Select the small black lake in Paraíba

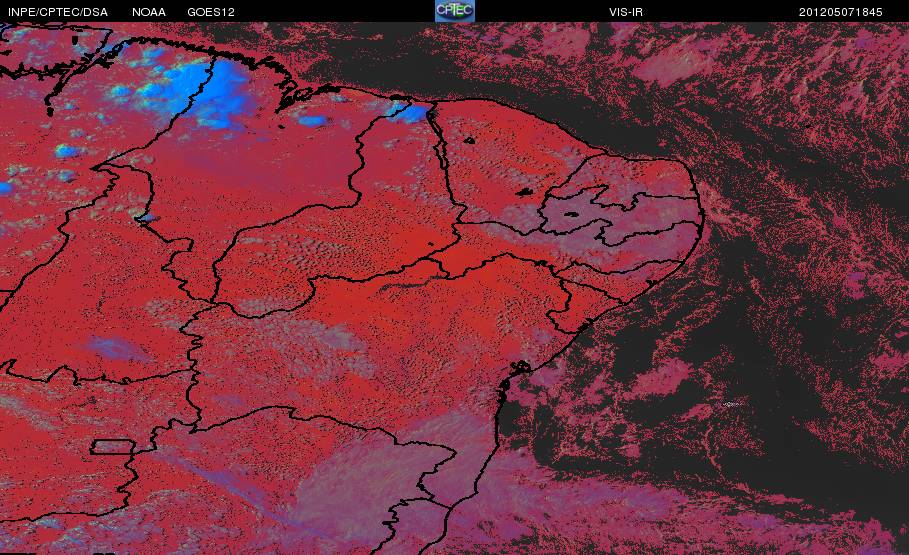tap(570, 214)
